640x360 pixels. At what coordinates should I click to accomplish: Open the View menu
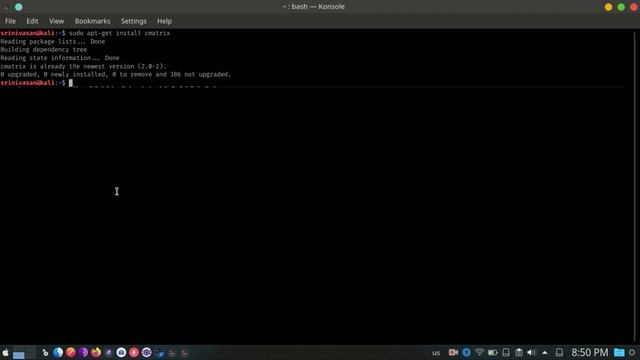click(x=56, y=21)
